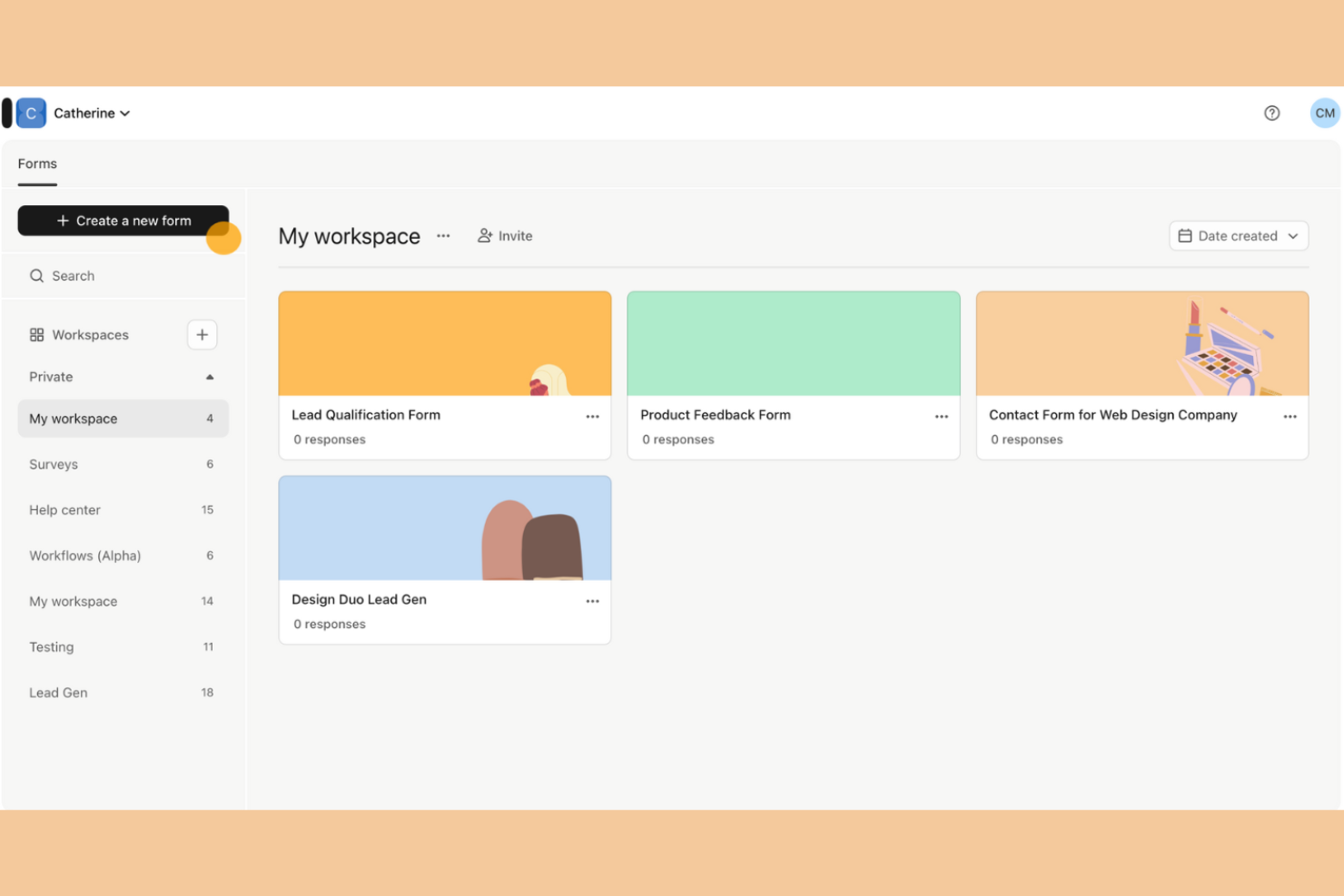Open the CM profile avatar menu
Image resolution: width=1344 pixels, height=896 pixels.
click(1324, 113)
